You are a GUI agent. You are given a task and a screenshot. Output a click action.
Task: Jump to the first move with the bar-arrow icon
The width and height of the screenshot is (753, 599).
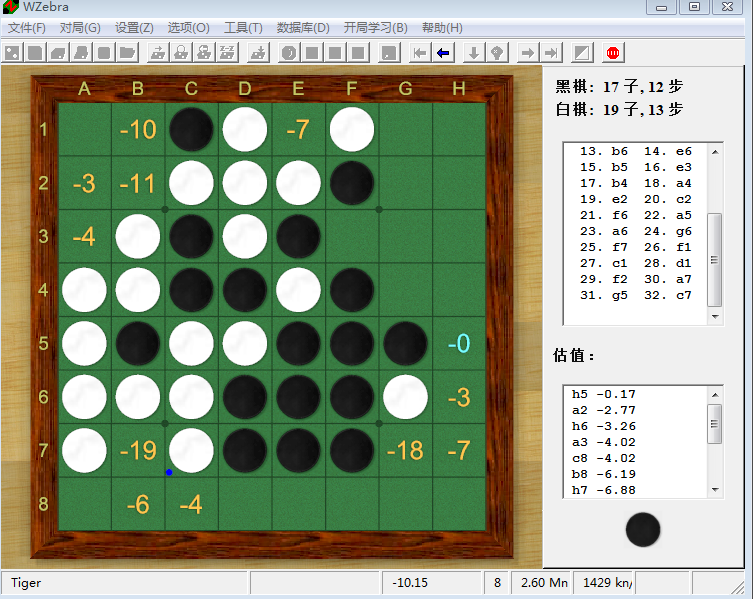420,52
